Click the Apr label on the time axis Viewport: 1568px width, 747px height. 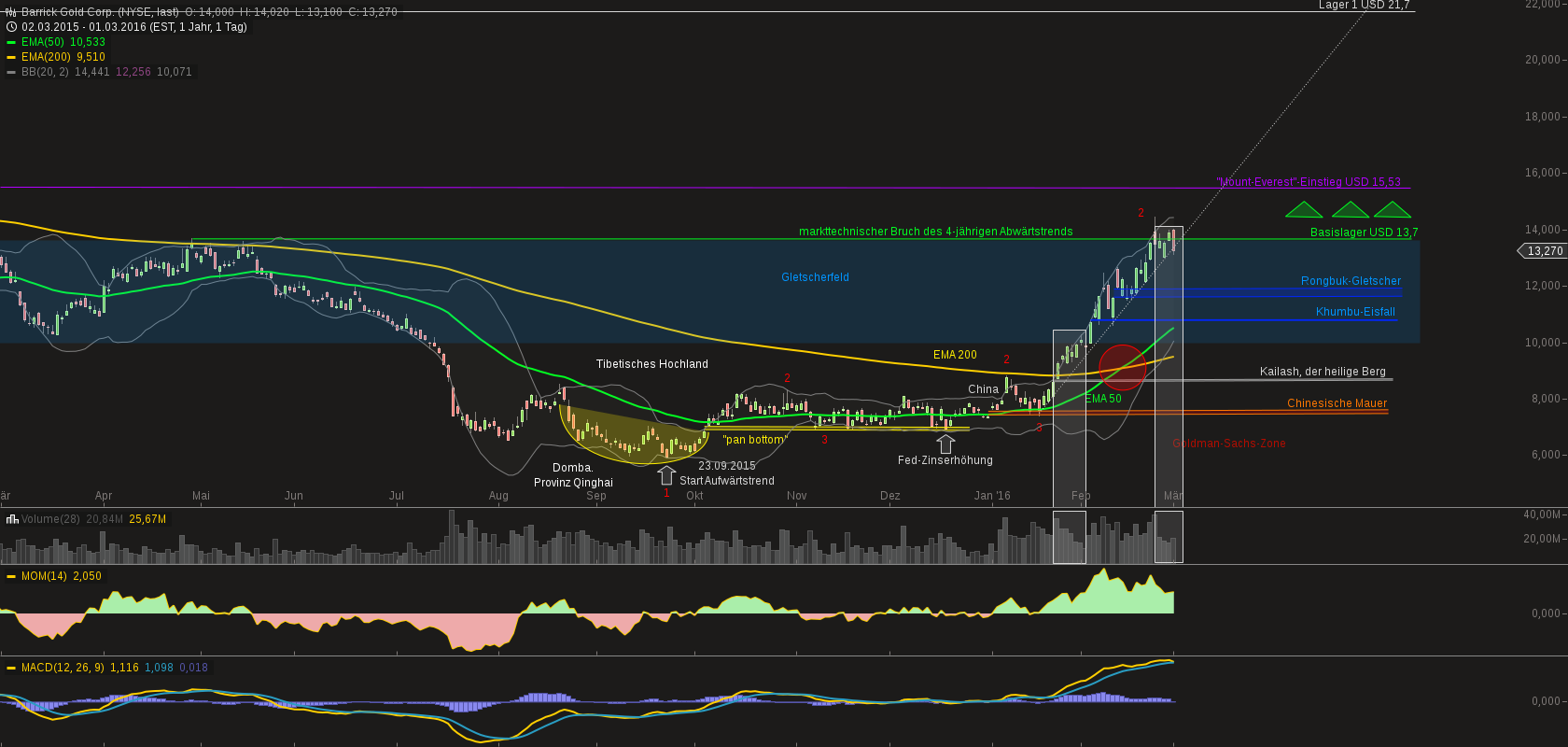(x=104, y=496)
